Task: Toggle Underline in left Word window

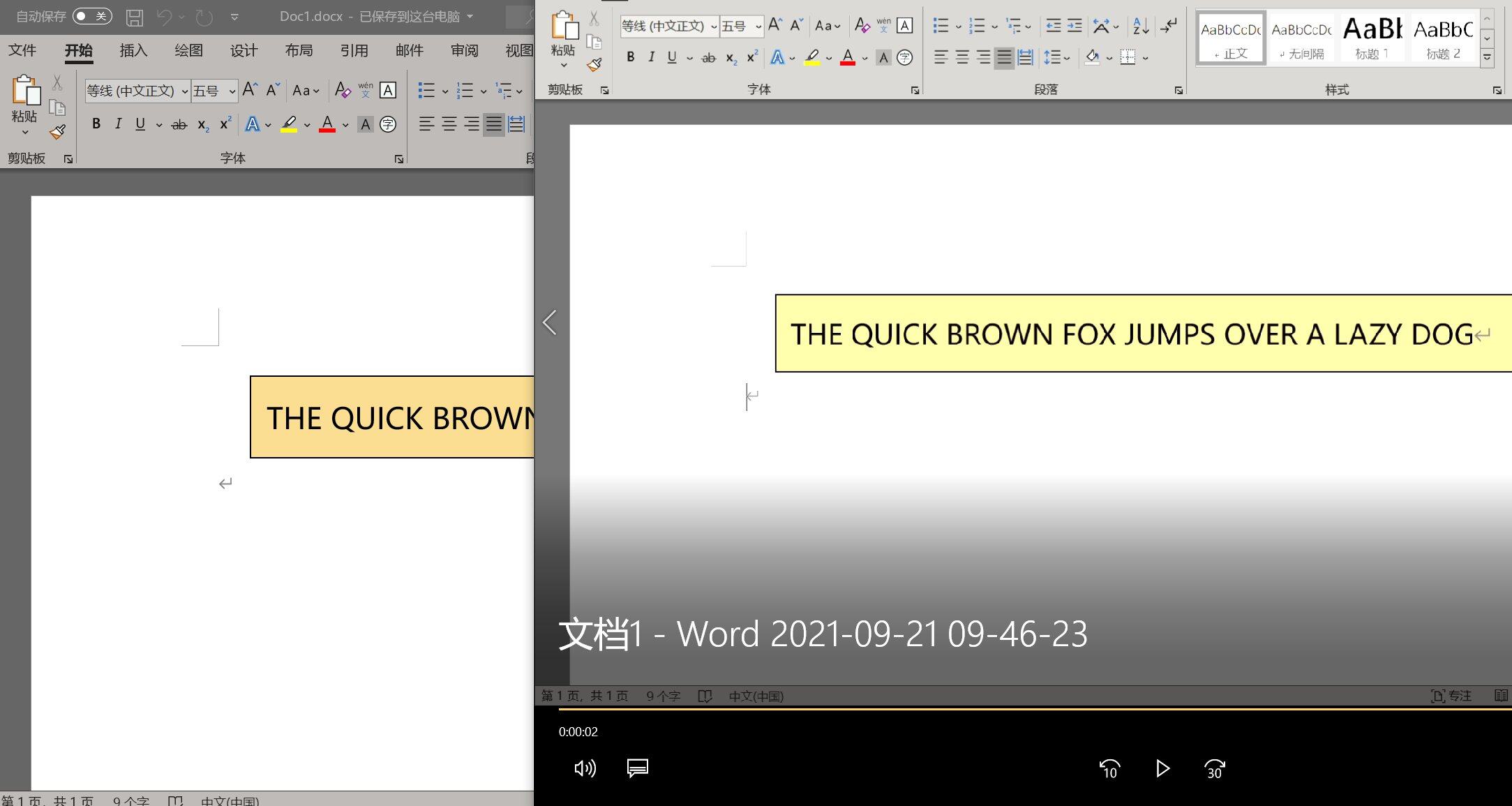Action: [140, 124]
